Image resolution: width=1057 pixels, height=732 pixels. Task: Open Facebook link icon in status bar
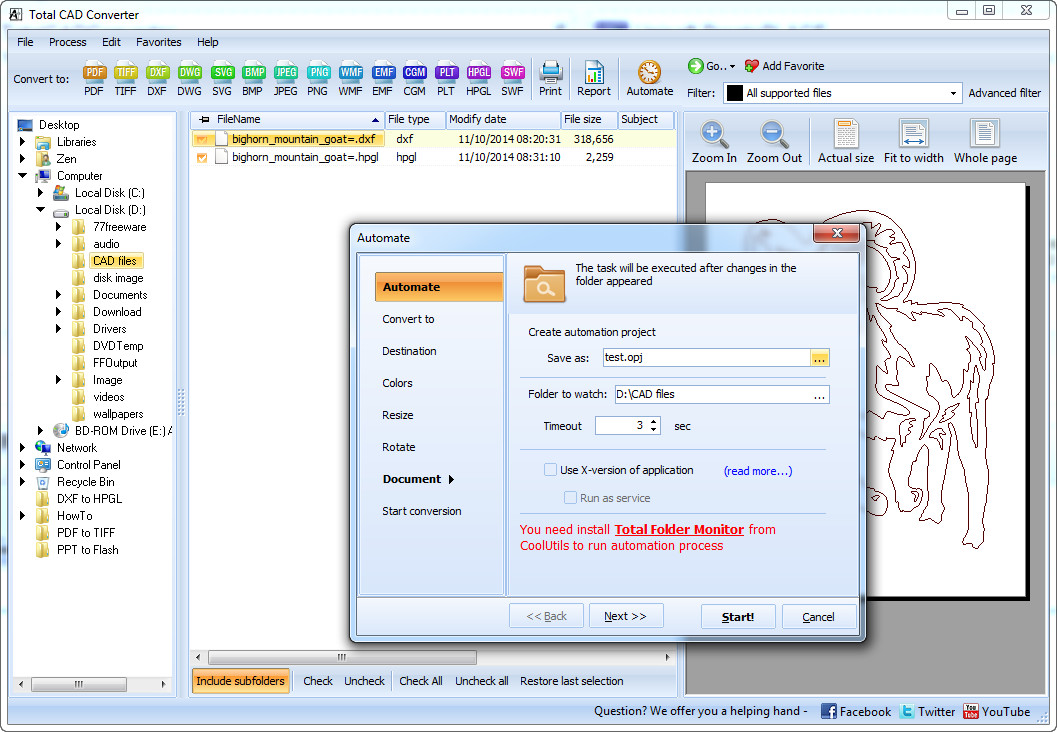pos(829,711)
